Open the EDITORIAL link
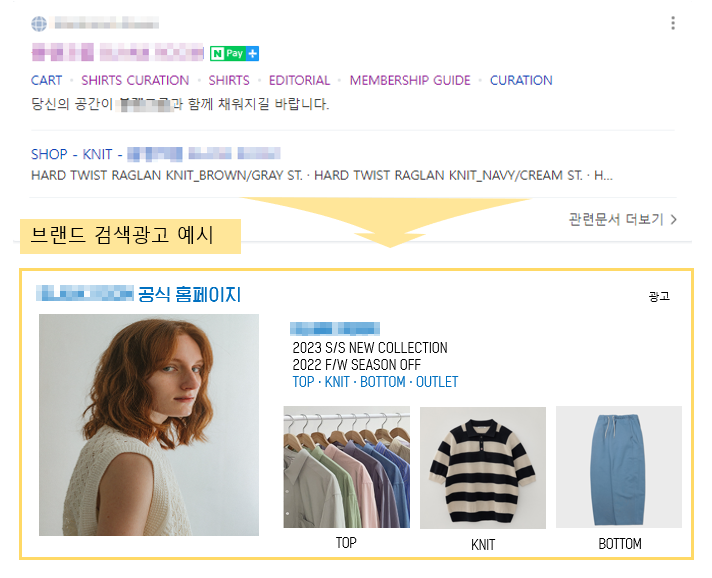 [x=299, y=80]
